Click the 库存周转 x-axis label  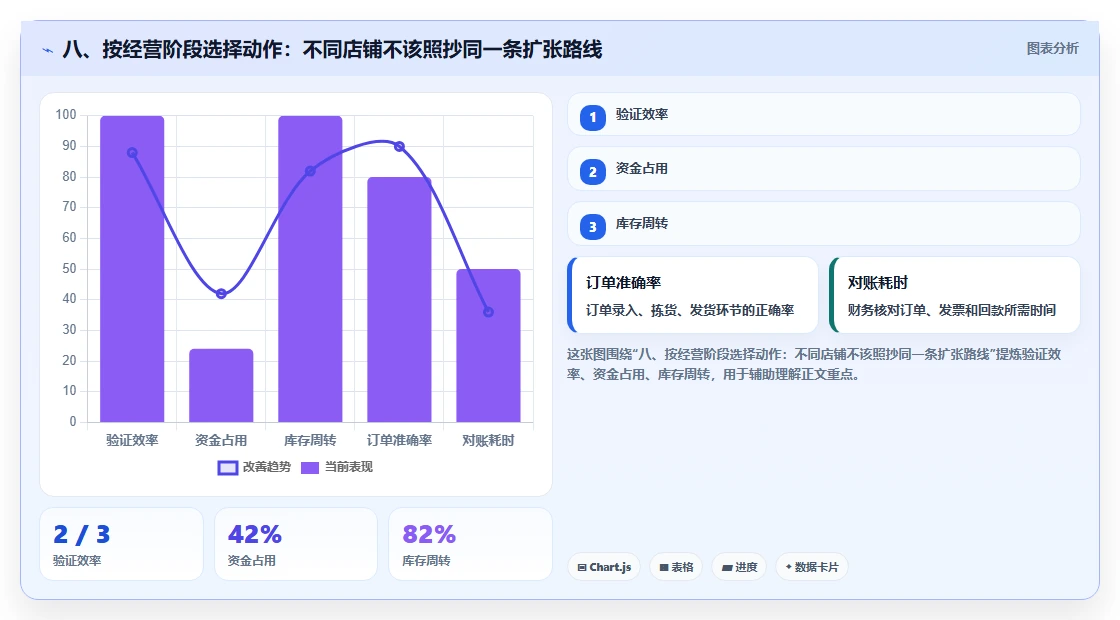pyautogui.click(x=310, y=441)
